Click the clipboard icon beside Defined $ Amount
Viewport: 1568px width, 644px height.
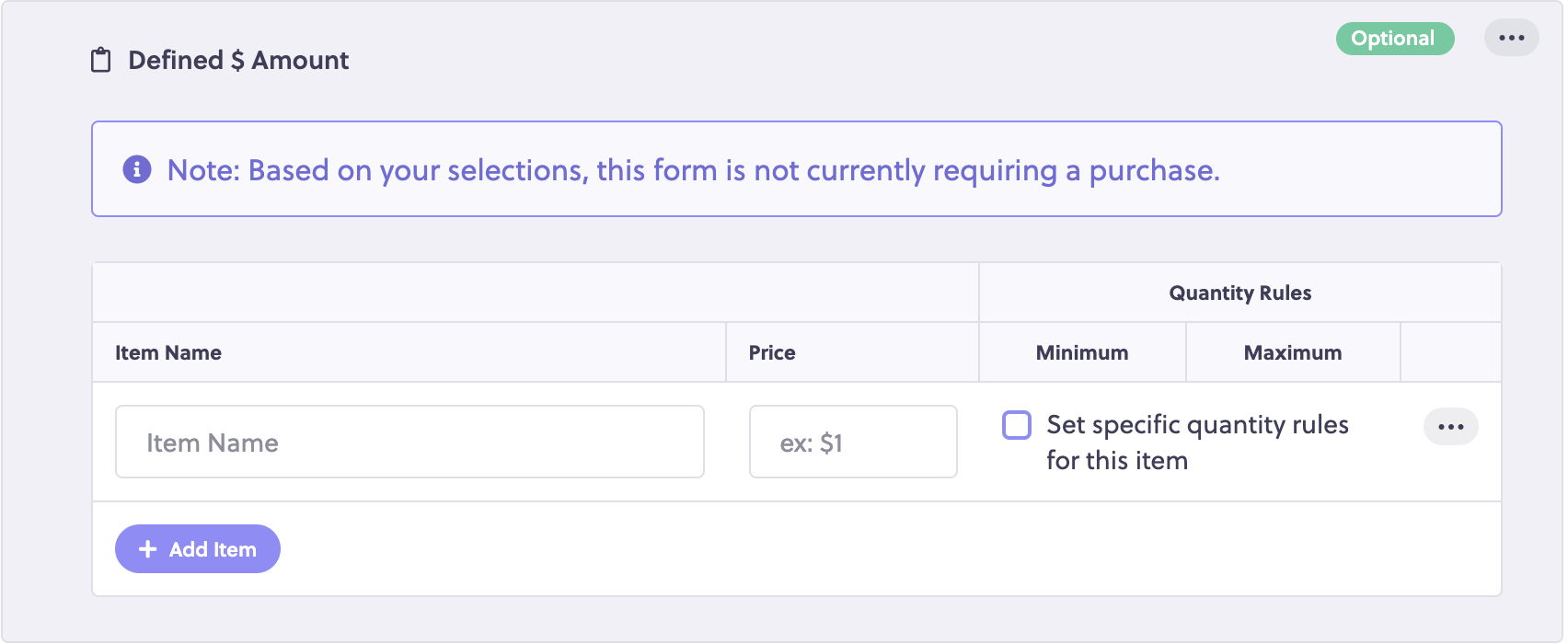101,60
